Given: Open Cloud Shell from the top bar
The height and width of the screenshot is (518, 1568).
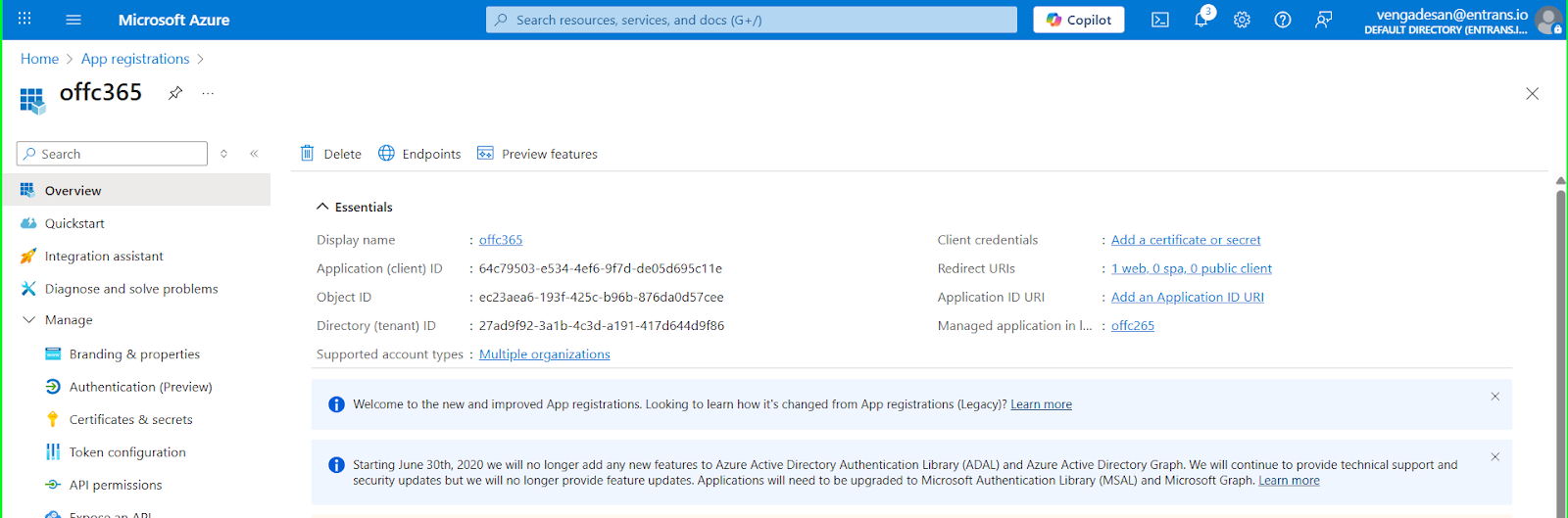Looking at the screenshot, I should [x=1160, y=20].
